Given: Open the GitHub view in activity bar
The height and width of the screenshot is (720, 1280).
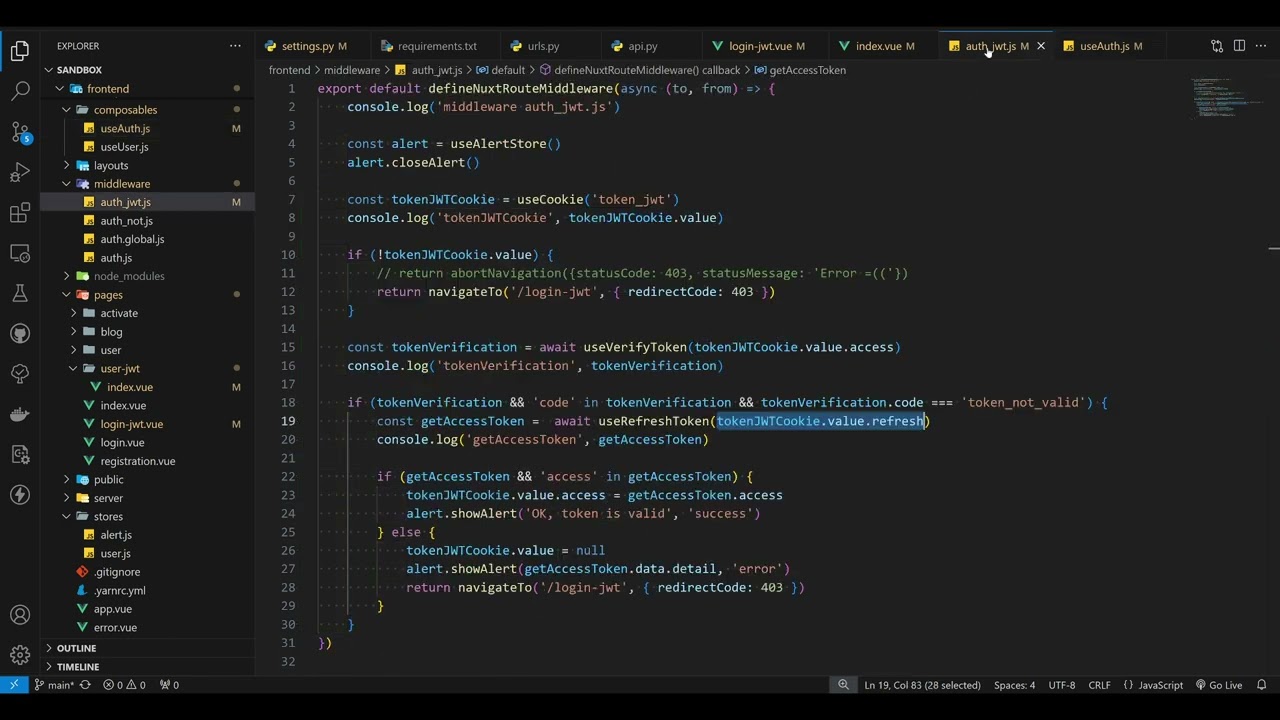Looking at the screenshot, I should [20, 333].
